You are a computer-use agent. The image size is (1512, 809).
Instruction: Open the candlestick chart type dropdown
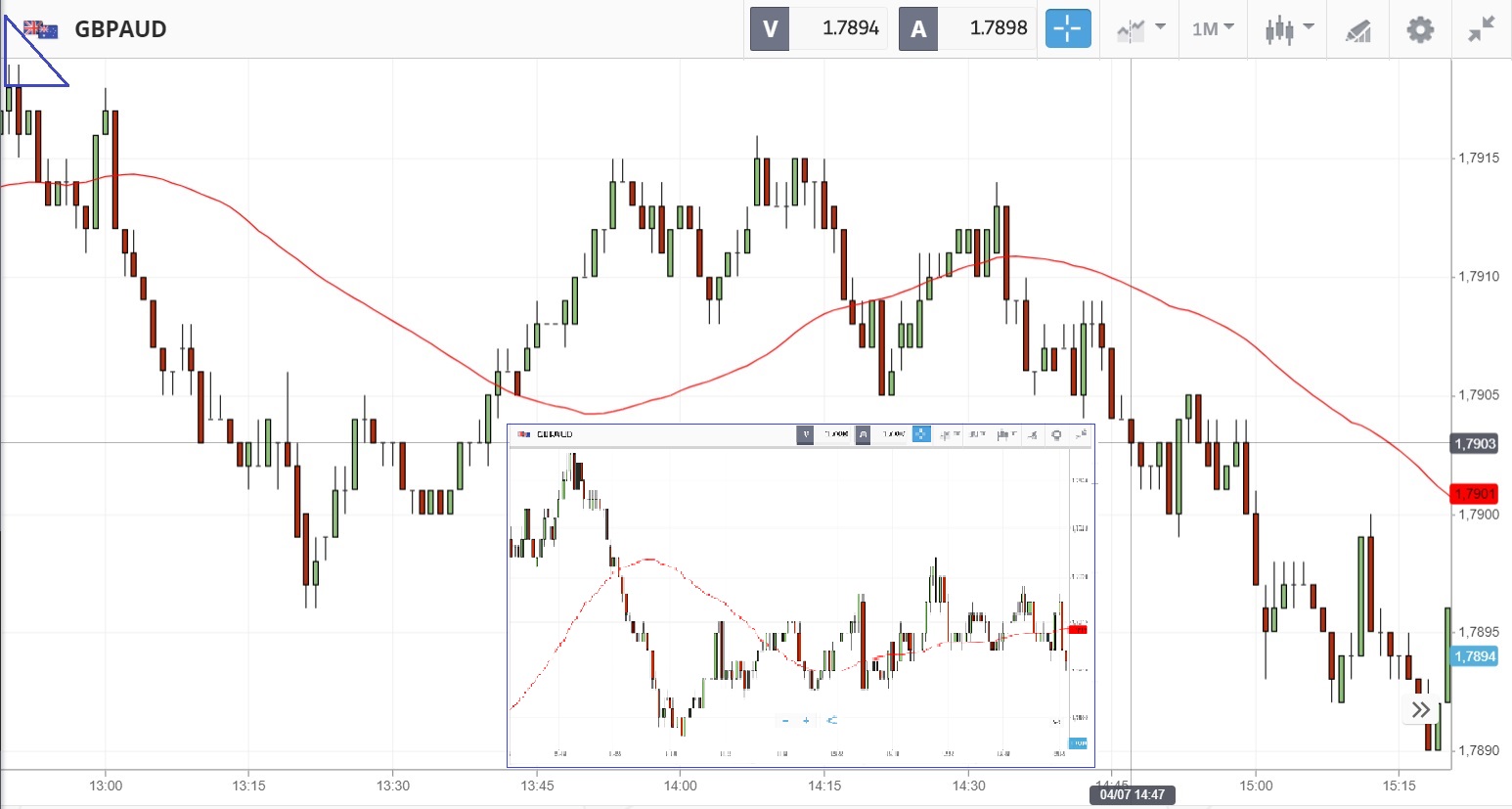[1287, 29]
